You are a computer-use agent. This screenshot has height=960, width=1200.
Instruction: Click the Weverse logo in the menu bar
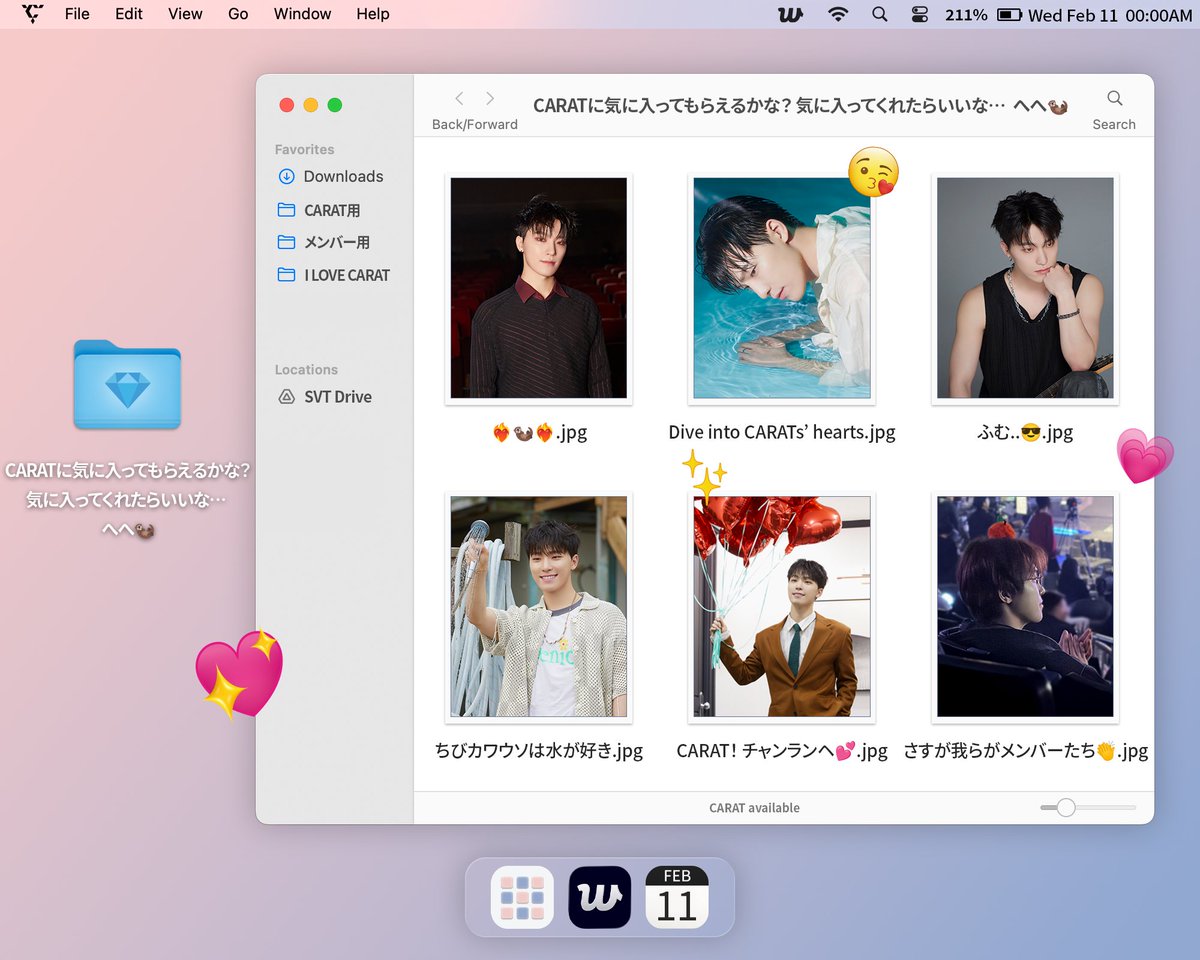click(x=790, y=14)
